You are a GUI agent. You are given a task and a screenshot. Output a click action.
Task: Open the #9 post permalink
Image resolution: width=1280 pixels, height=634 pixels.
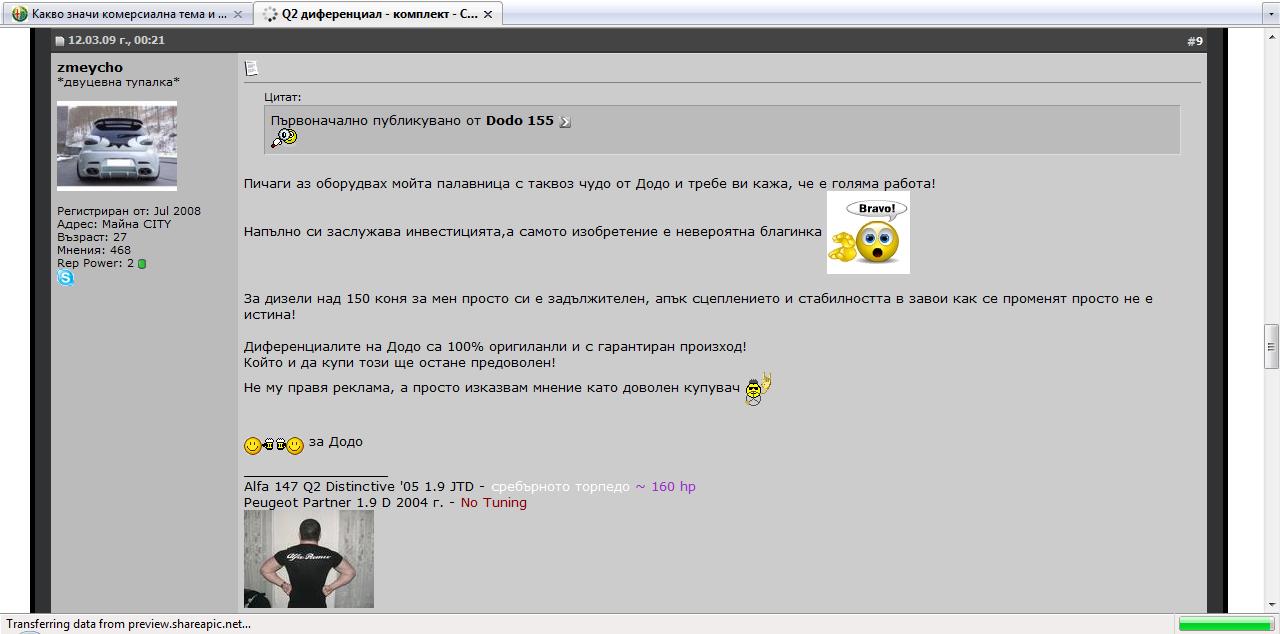coord(1195,41)
